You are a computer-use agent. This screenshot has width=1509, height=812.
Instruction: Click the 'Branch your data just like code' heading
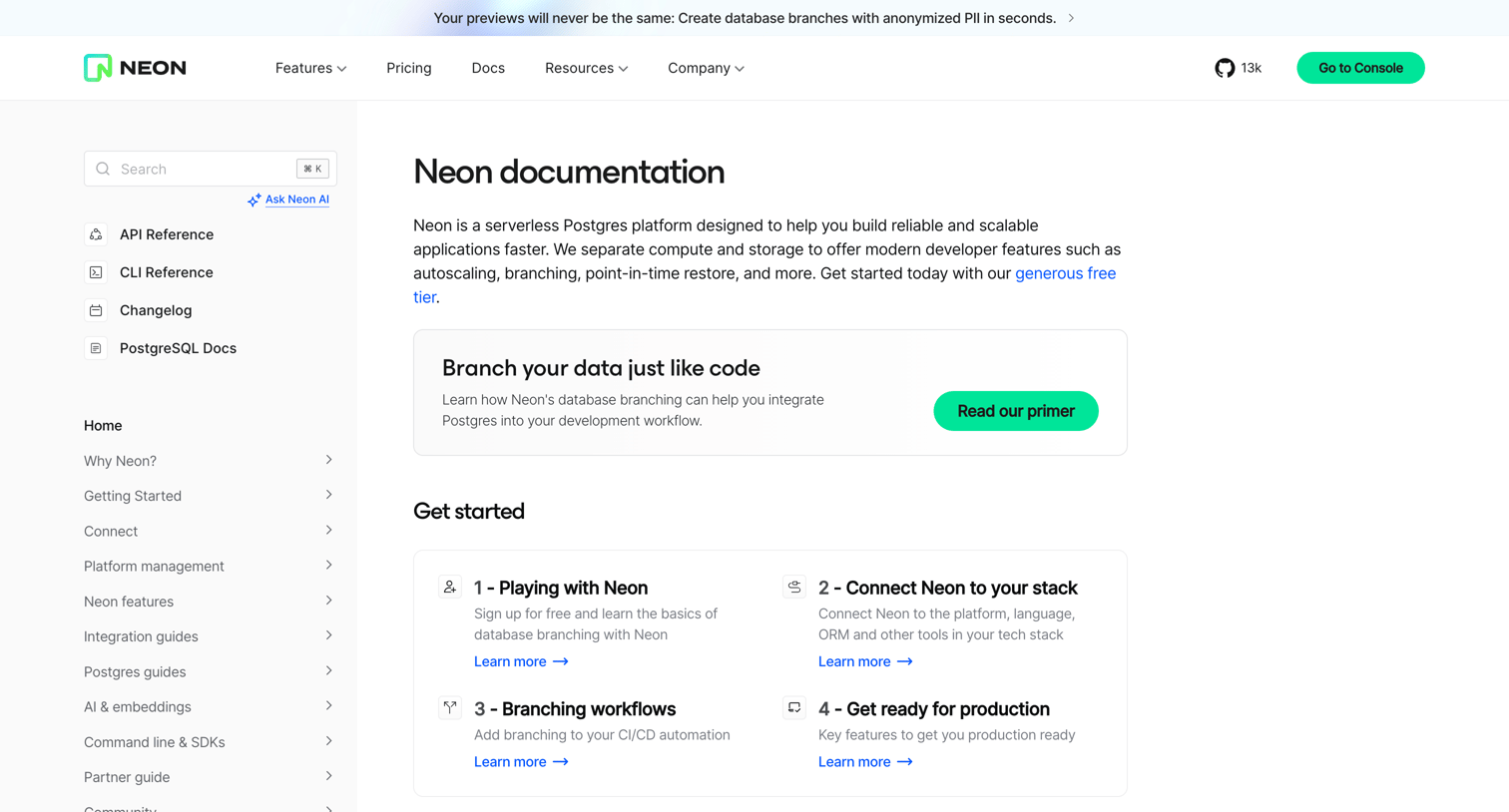tap(601, 368)
